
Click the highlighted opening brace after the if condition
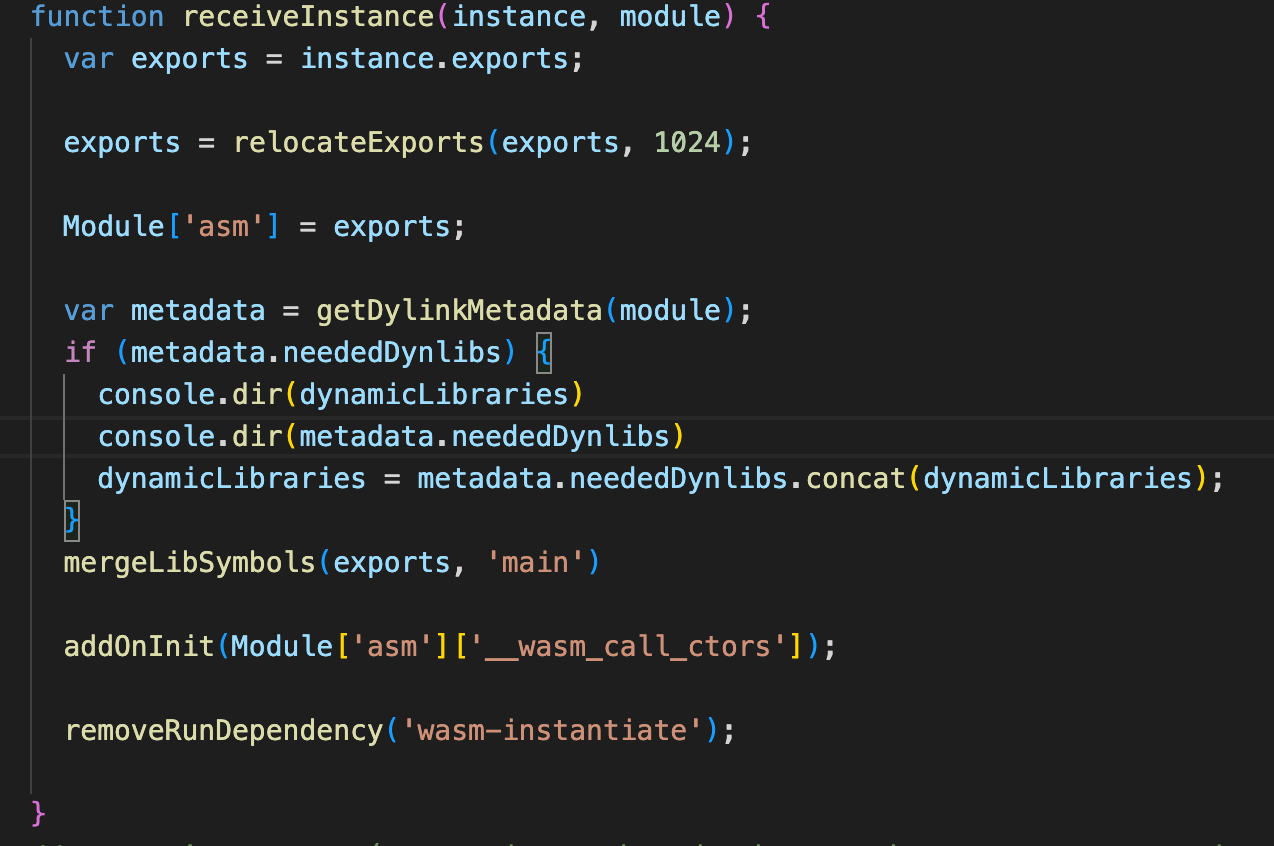click(543, 353)
